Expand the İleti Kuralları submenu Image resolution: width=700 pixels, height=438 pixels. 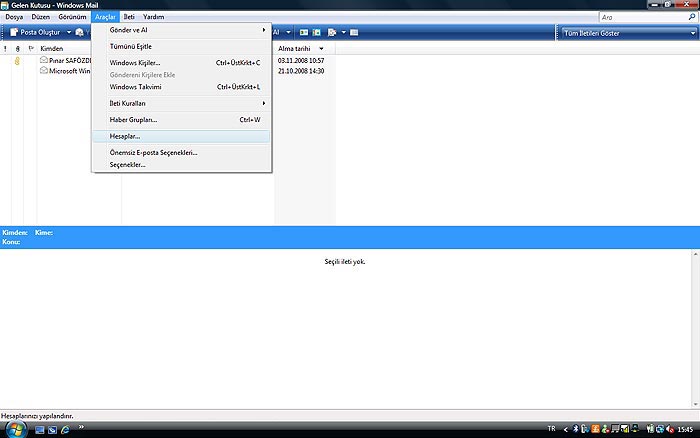(x=182, y=103)
